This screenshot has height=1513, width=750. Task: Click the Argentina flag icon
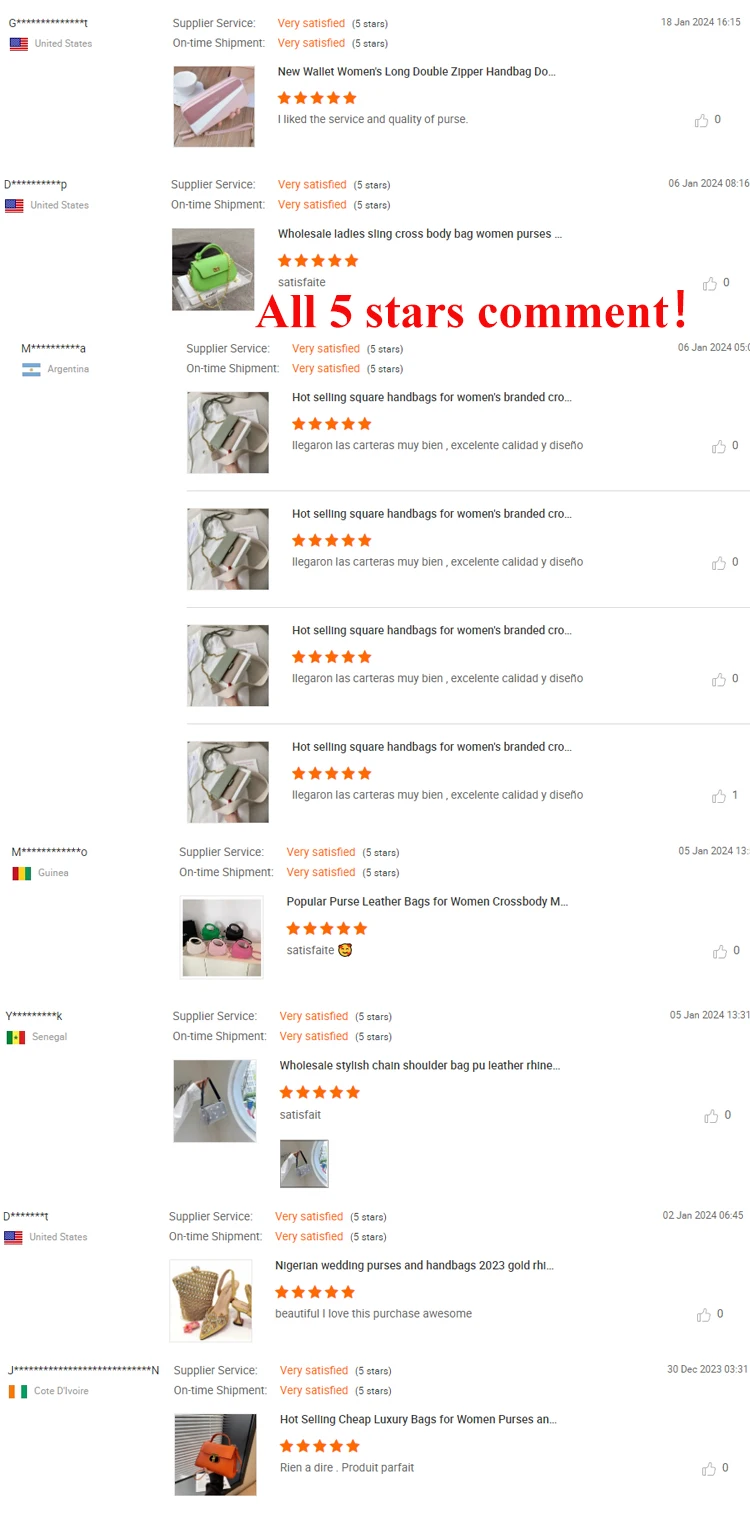coord(31,369)
